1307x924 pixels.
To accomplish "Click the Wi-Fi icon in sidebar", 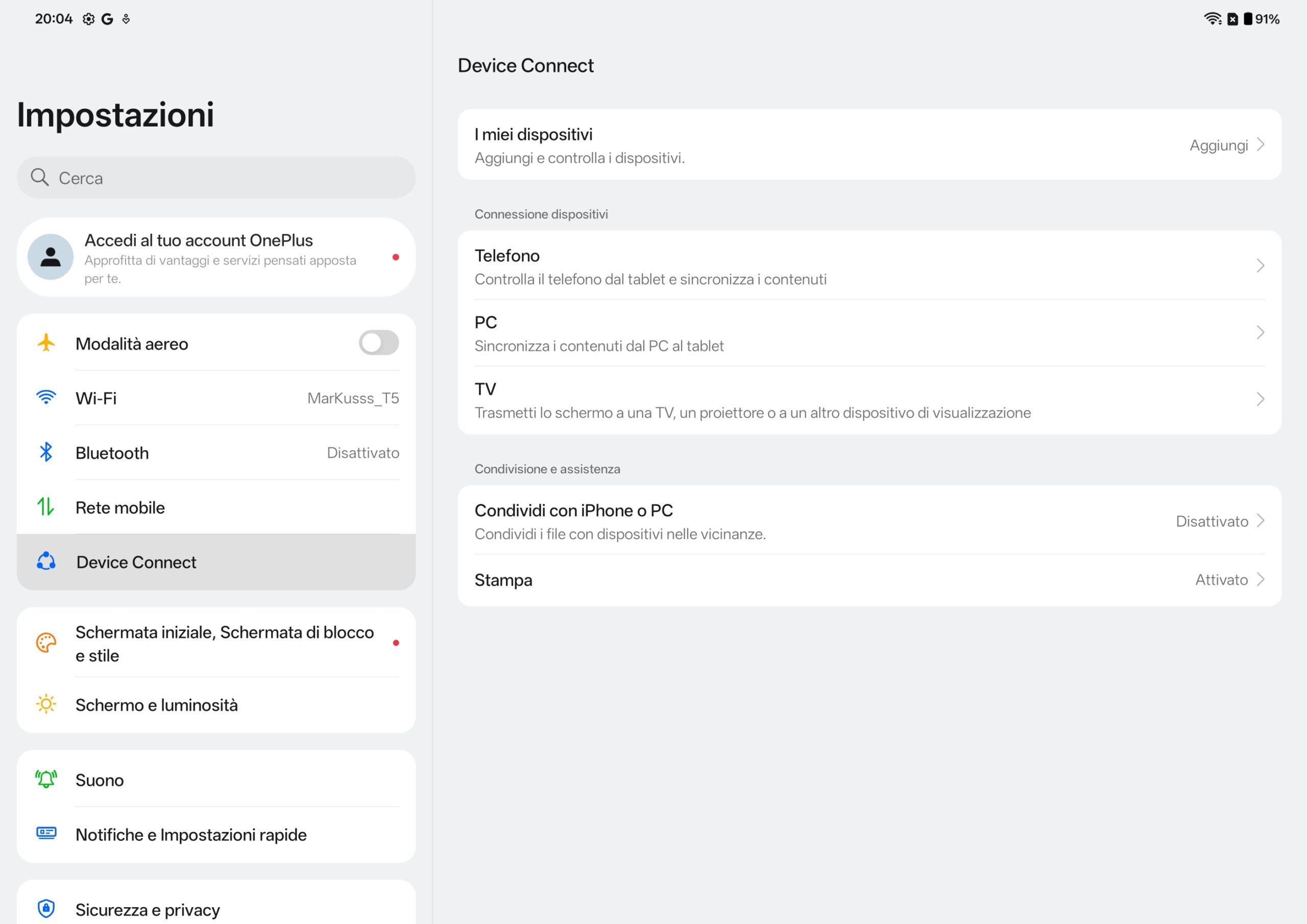I will tap(46, 397).
